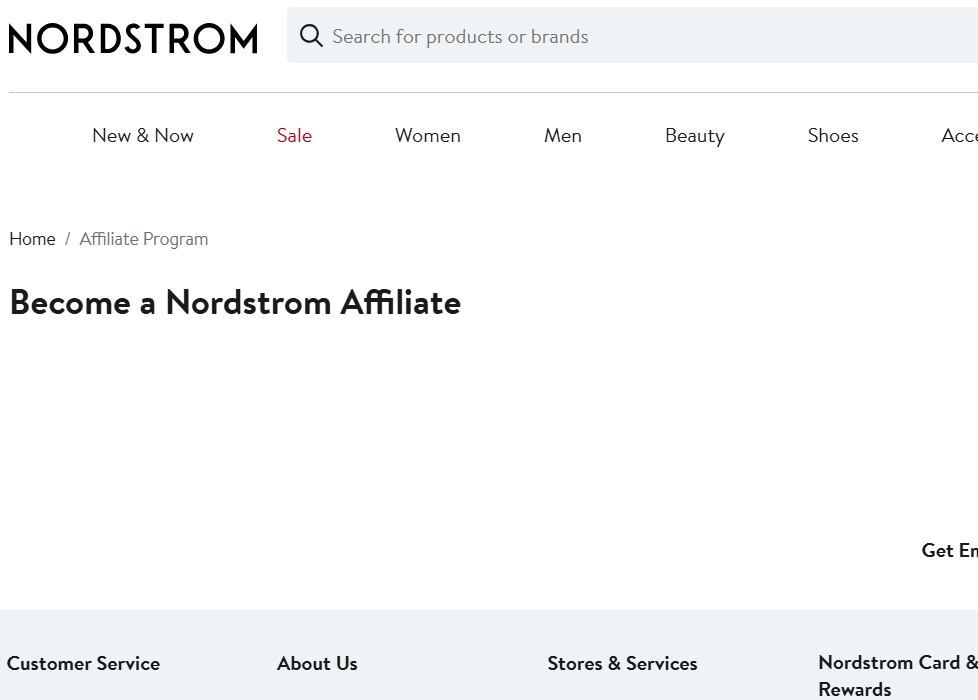978x700 pixels.
Task: Open the New & Now menu
Action: (143, 135)
